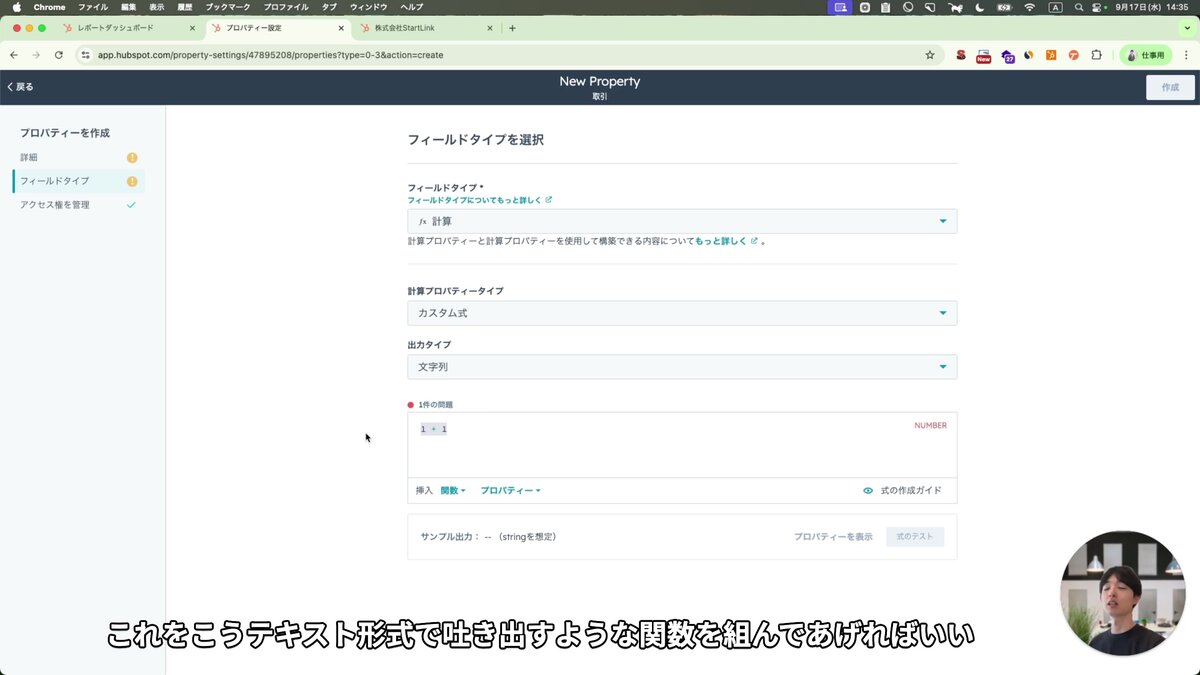Open the Field Type (フィールドタイプ) dropdown
This screenshot has width=1200, height=675.
coord(683,220)
